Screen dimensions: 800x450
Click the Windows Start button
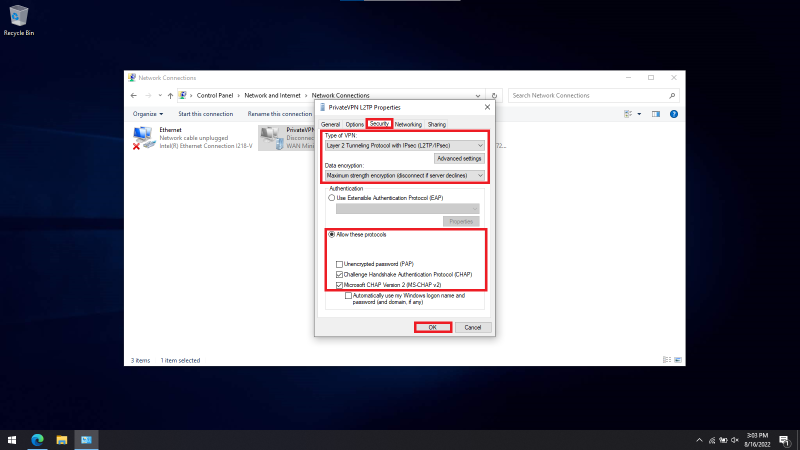[x=13, y=440]
